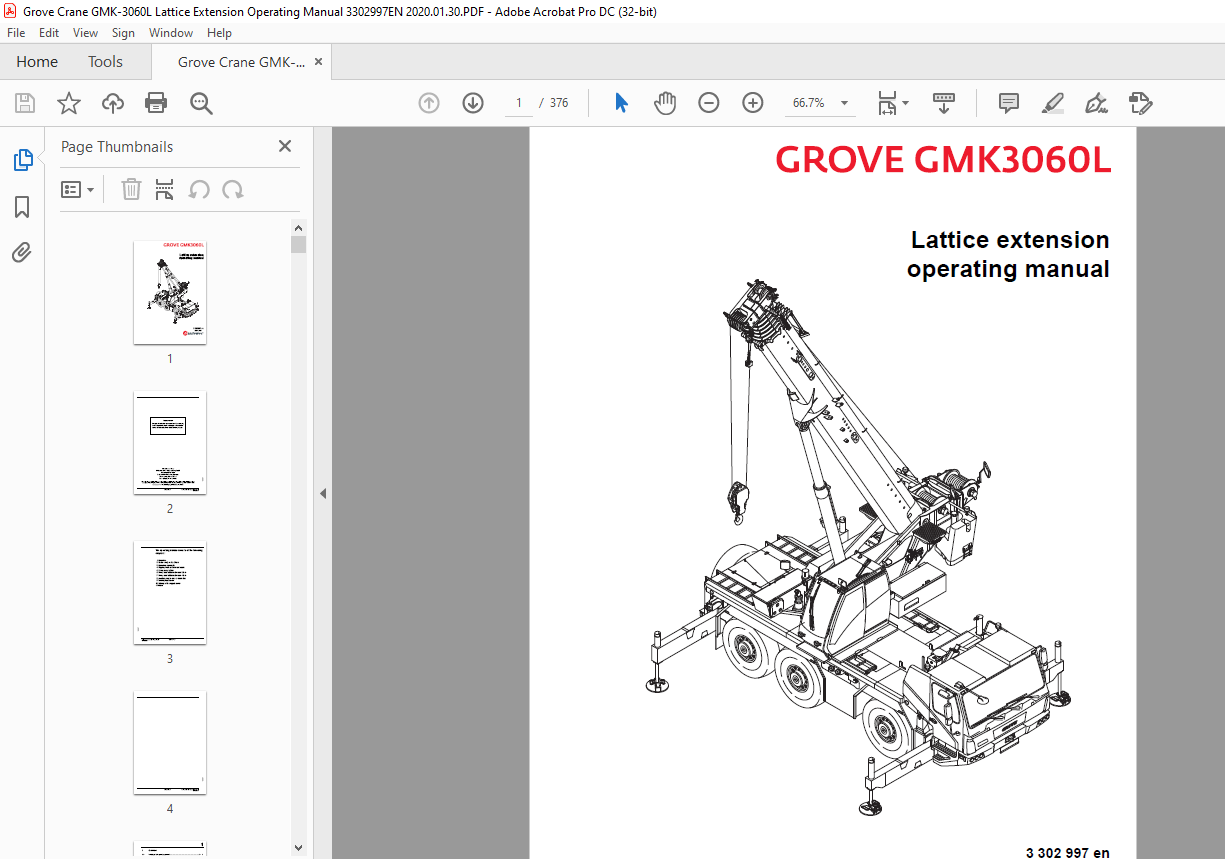Open the Sign document tool

pos(1096,103)
